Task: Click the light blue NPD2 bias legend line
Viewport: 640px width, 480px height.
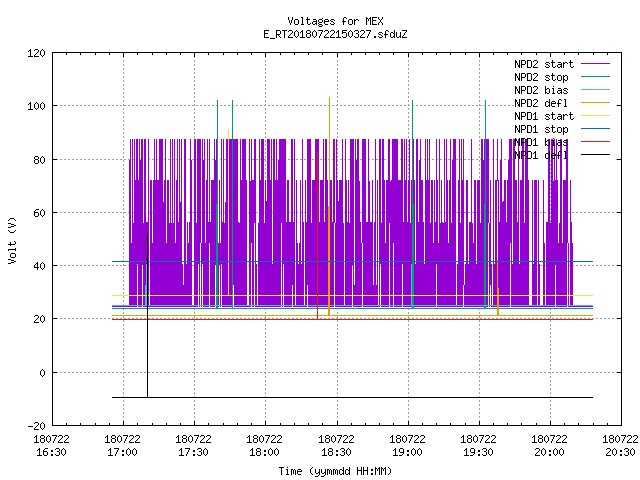Action: coord(595,89)
